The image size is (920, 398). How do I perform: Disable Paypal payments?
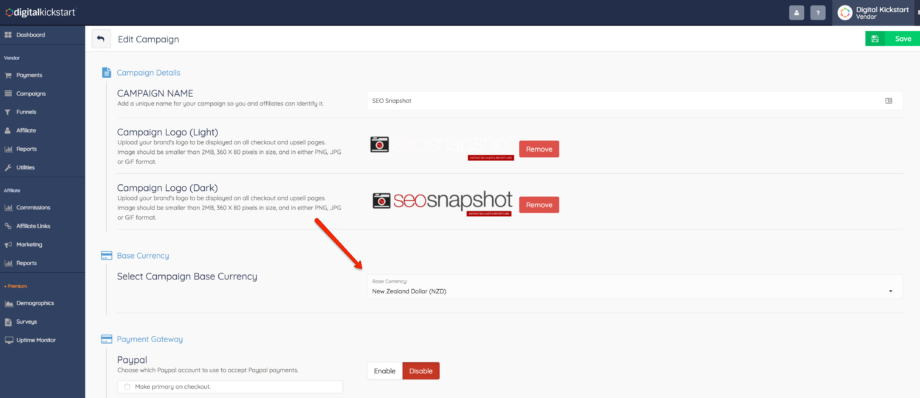coord(421,371)
